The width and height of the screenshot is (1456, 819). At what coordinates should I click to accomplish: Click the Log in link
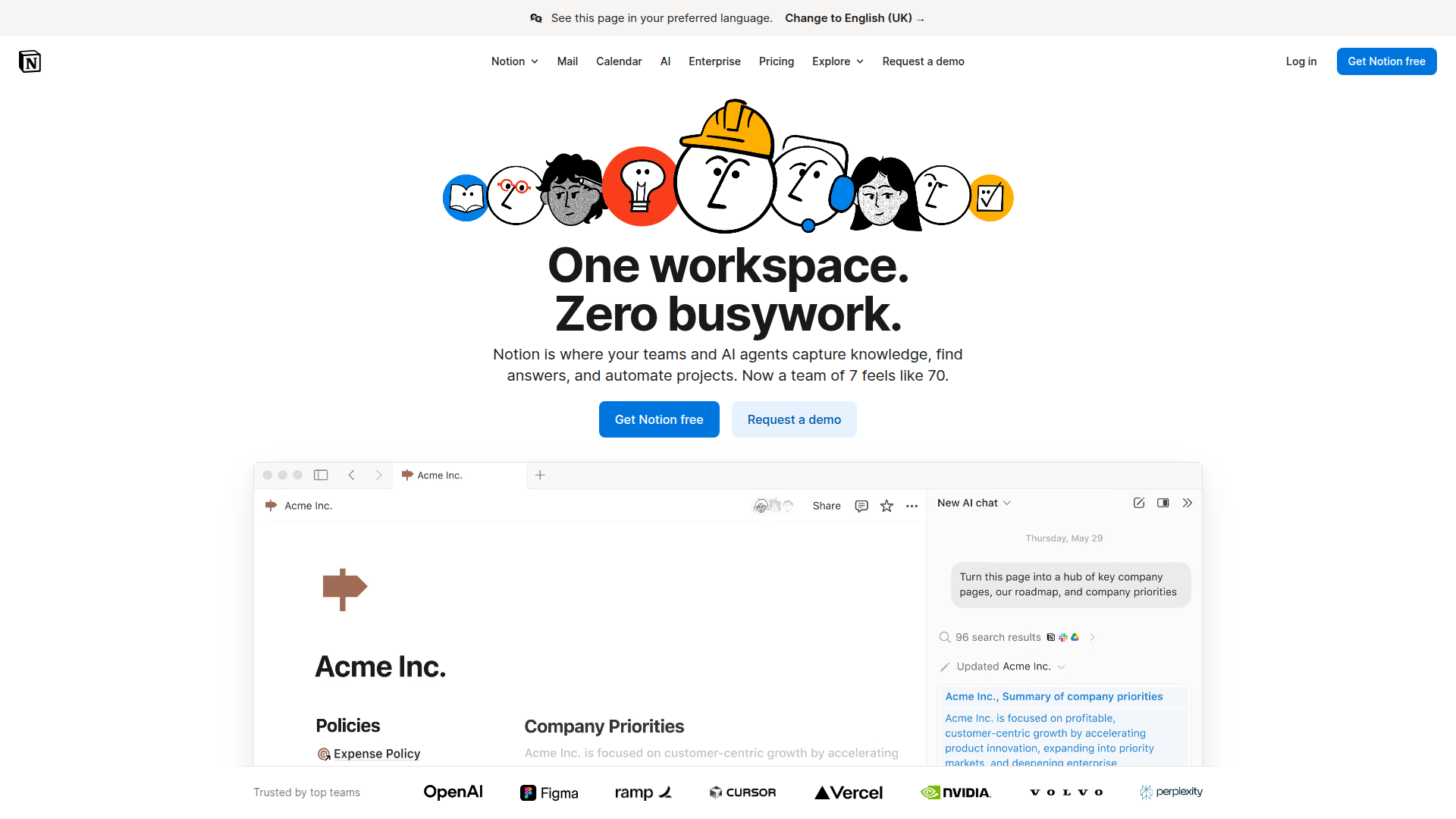1301,61
